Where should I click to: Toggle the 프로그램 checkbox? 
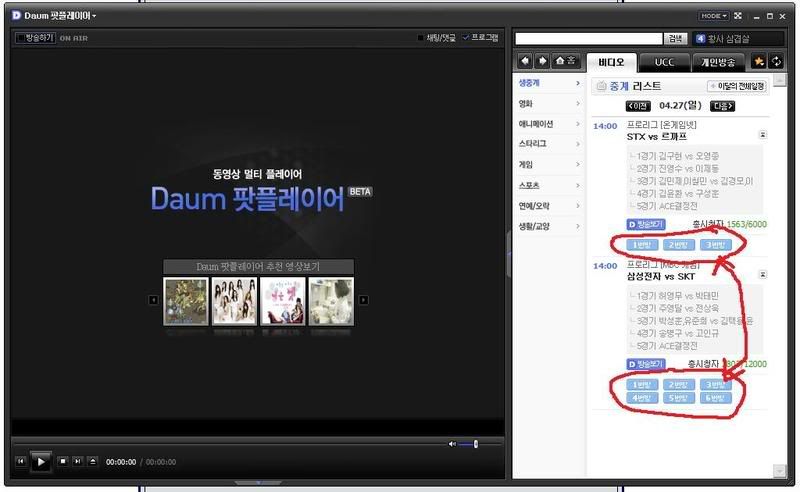(x=465, y=37)
